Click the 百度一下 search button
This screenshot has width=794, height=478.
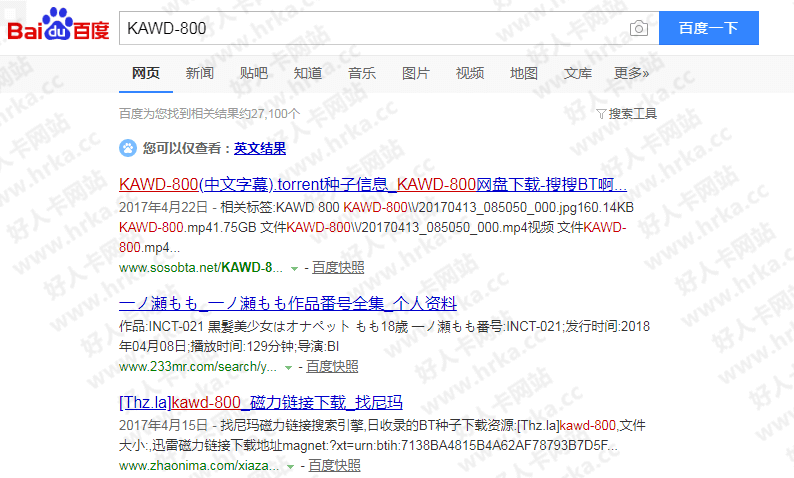[708, 28]
